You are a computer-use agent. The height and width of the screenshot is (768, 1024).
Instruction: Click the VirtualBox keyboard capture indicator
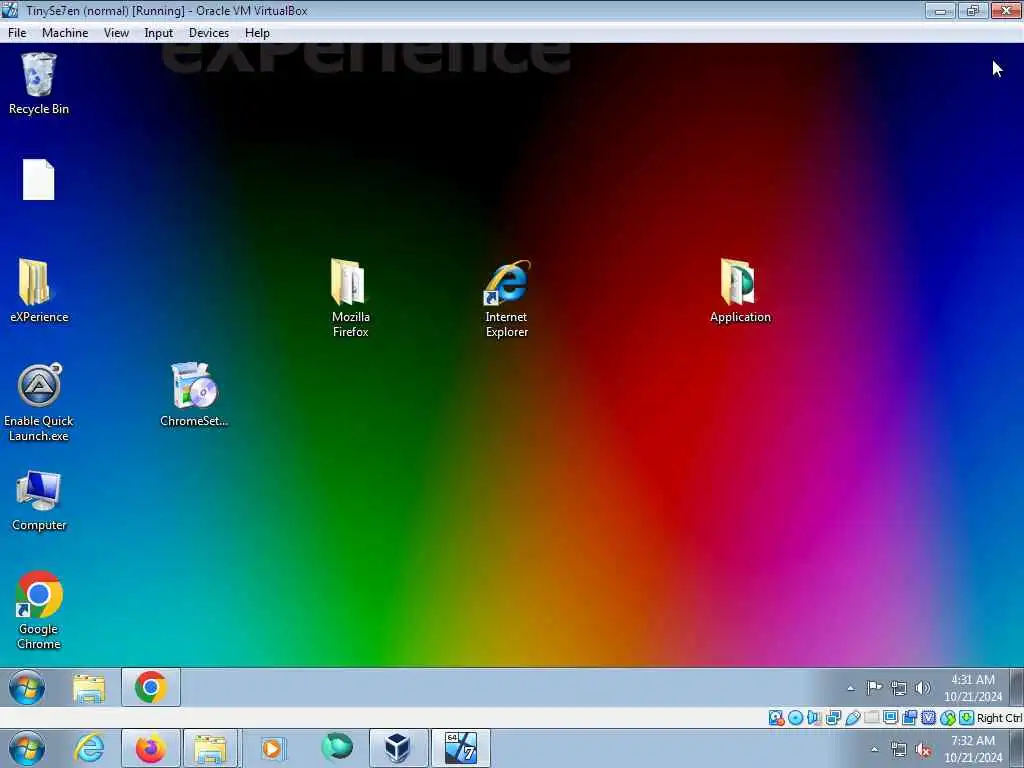coord(967,718)
